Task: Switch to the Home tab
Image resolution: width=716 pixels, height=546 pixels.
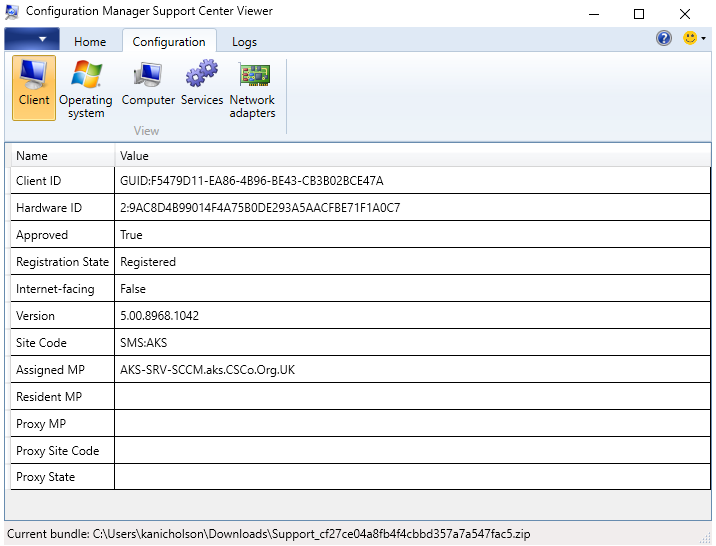Action: (x=90, y=42)
